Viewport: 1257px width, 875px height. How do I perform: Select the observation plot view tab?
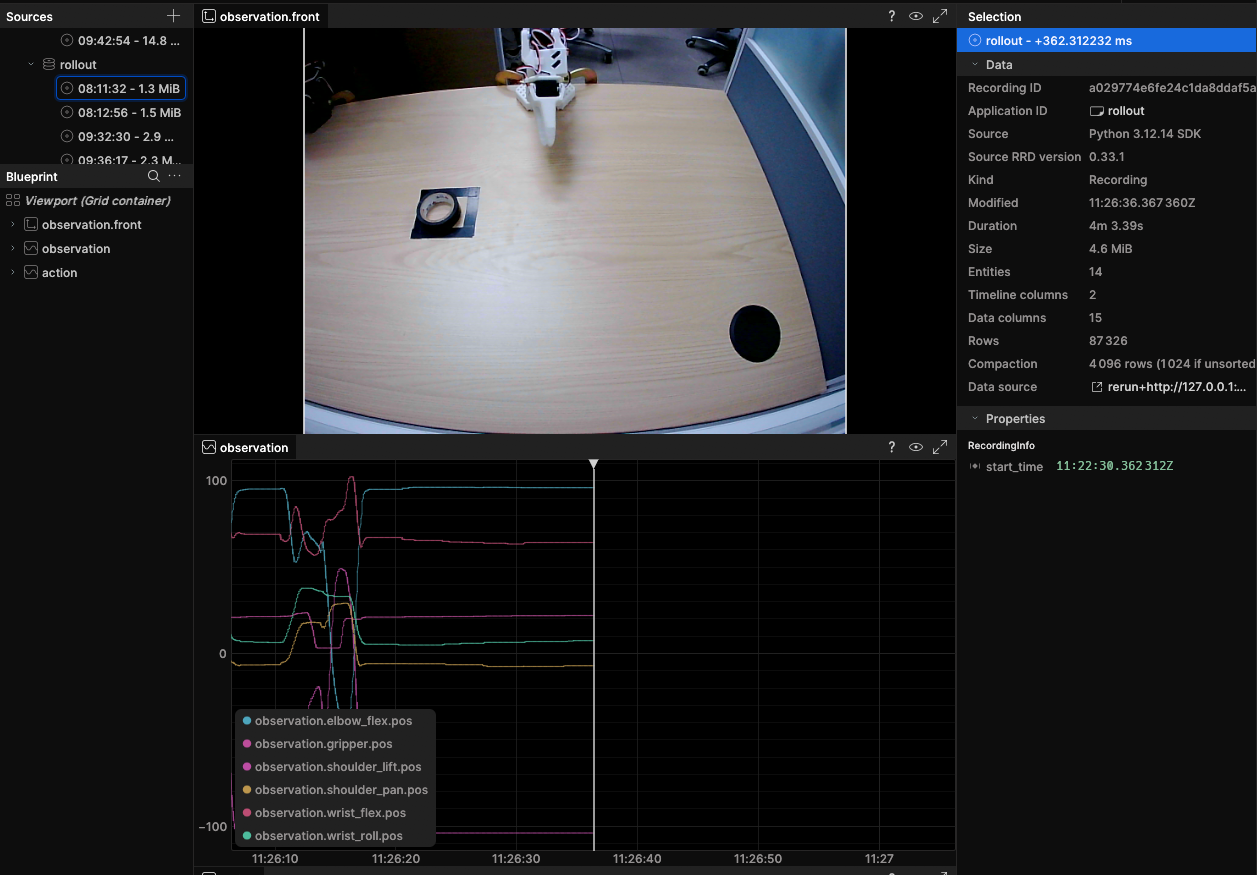(245, 447)
